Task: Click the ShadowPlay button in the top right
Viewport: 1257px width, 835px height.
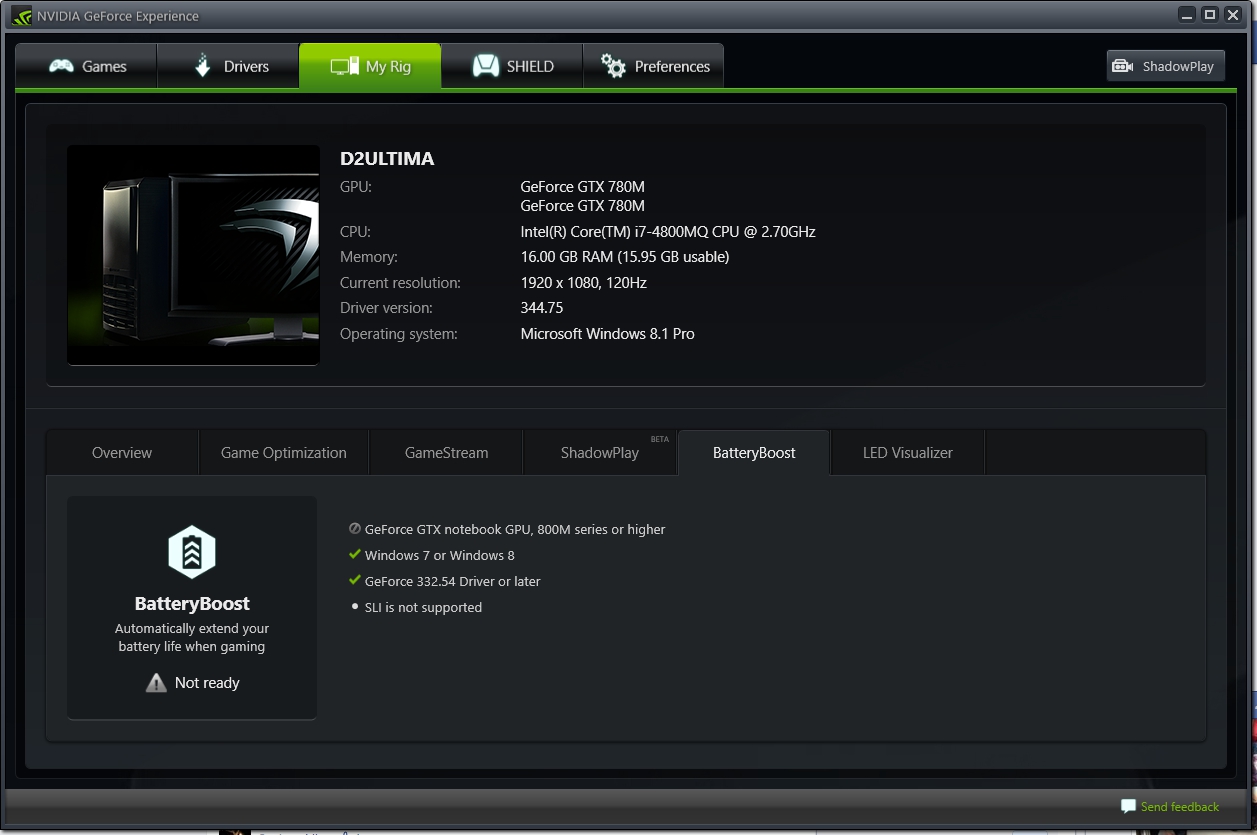Action: pos(1165,66)
